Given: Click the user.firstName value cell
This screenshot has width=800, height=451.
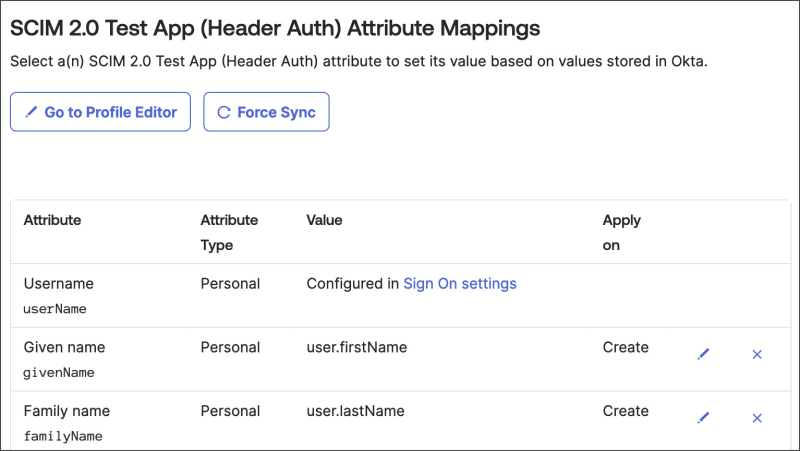Looking at the screenshot, I should (x=357, y=347).
